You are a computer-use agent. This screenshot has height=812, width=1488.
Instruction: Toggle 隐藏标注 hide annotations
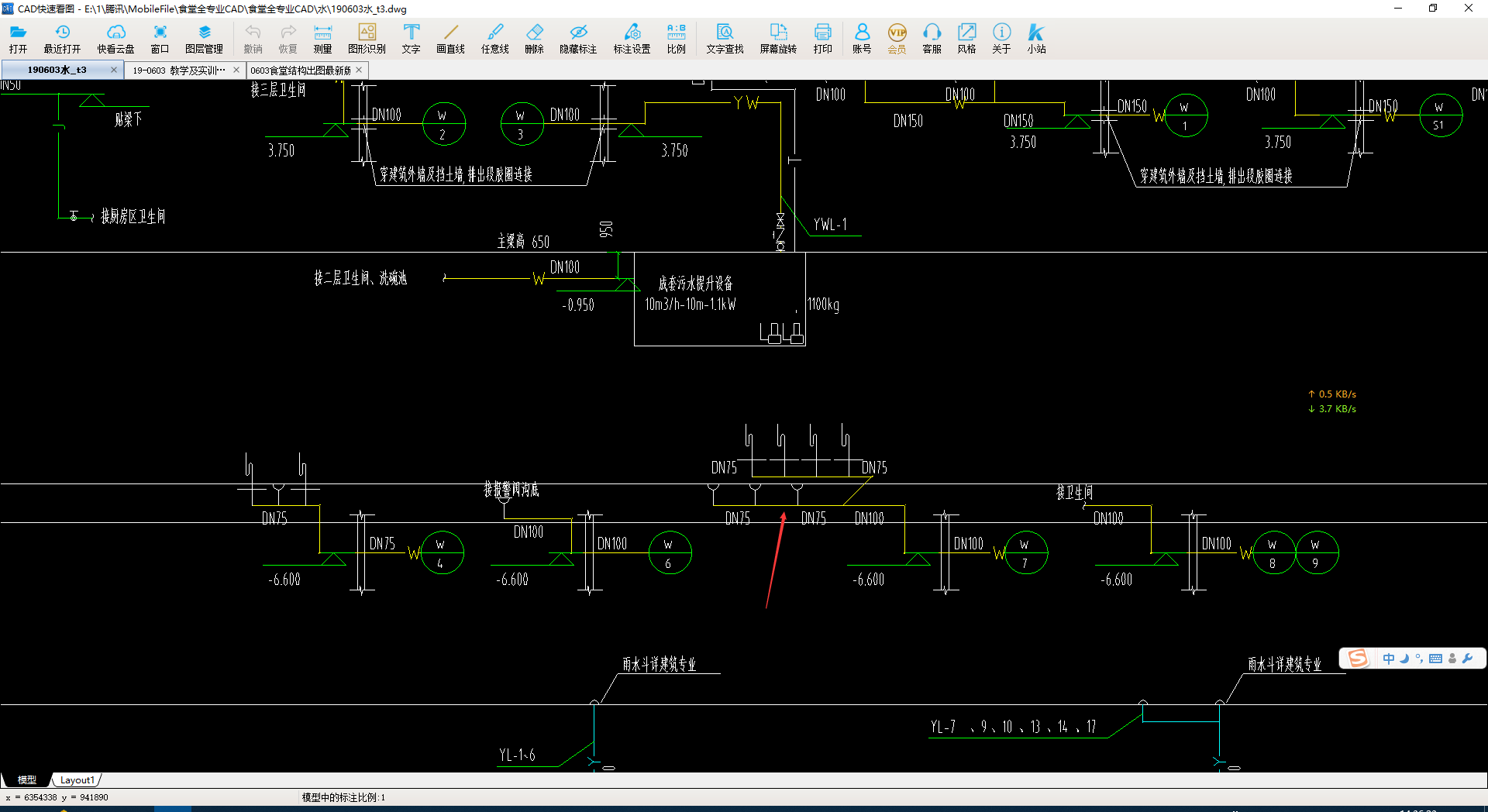click(578, 39)
